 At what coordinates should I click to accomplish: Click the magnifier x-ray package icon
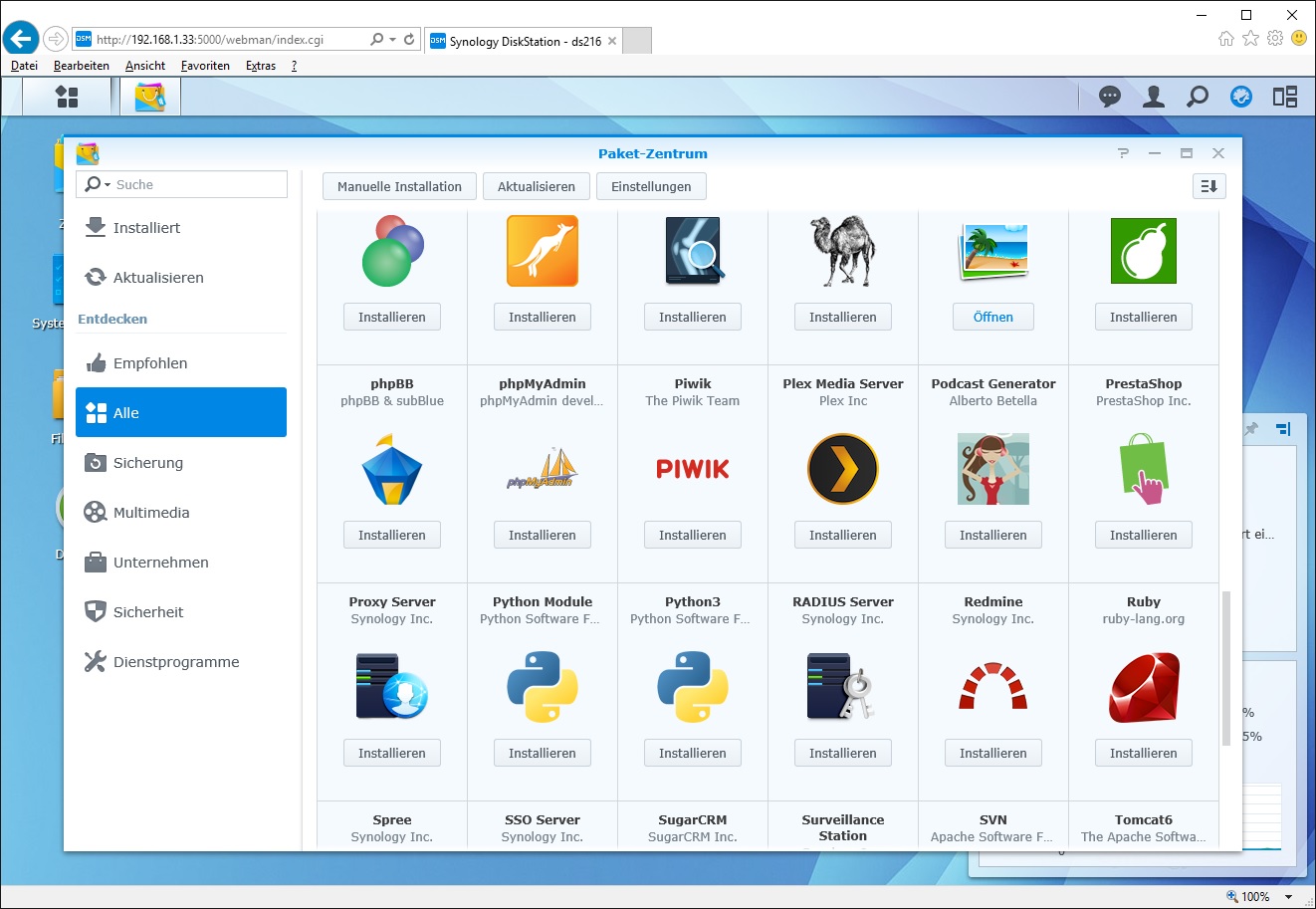point(694,251)
